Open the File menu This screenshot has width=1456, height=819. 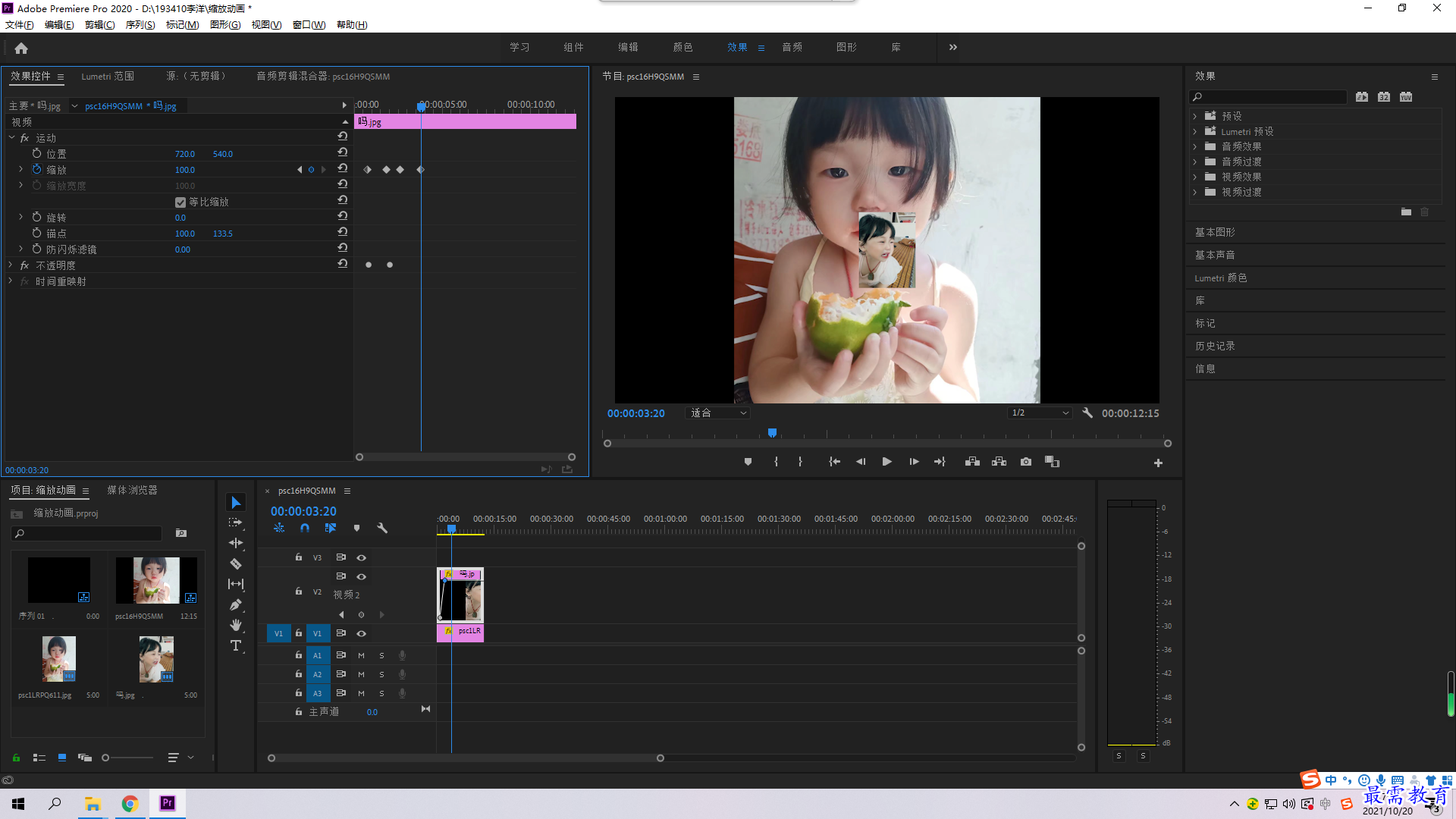pyautogui.click(x=20, y=25)
